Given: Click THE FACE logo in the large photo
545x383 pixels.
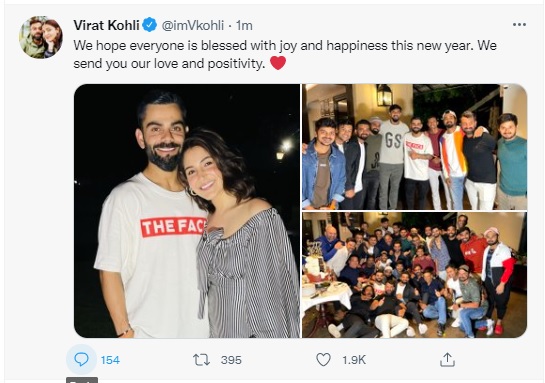Looking at the screenshot, I should tap(173, 227).
